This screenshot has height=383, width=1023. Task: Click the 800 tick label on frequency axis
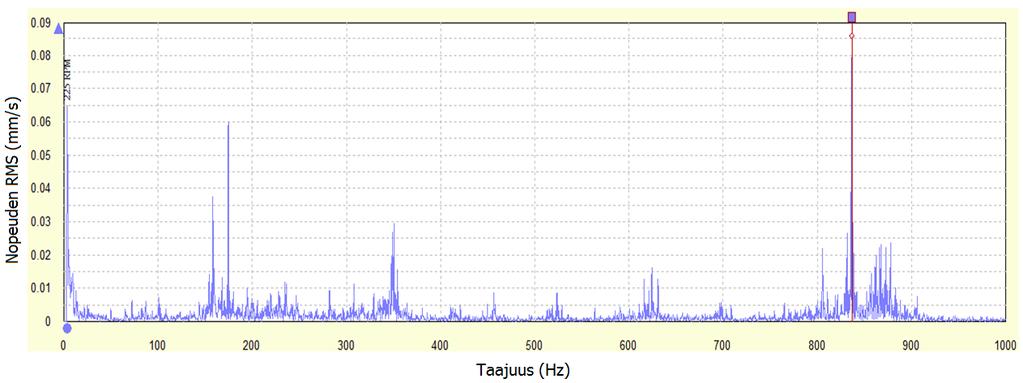(x=816, y=344)
